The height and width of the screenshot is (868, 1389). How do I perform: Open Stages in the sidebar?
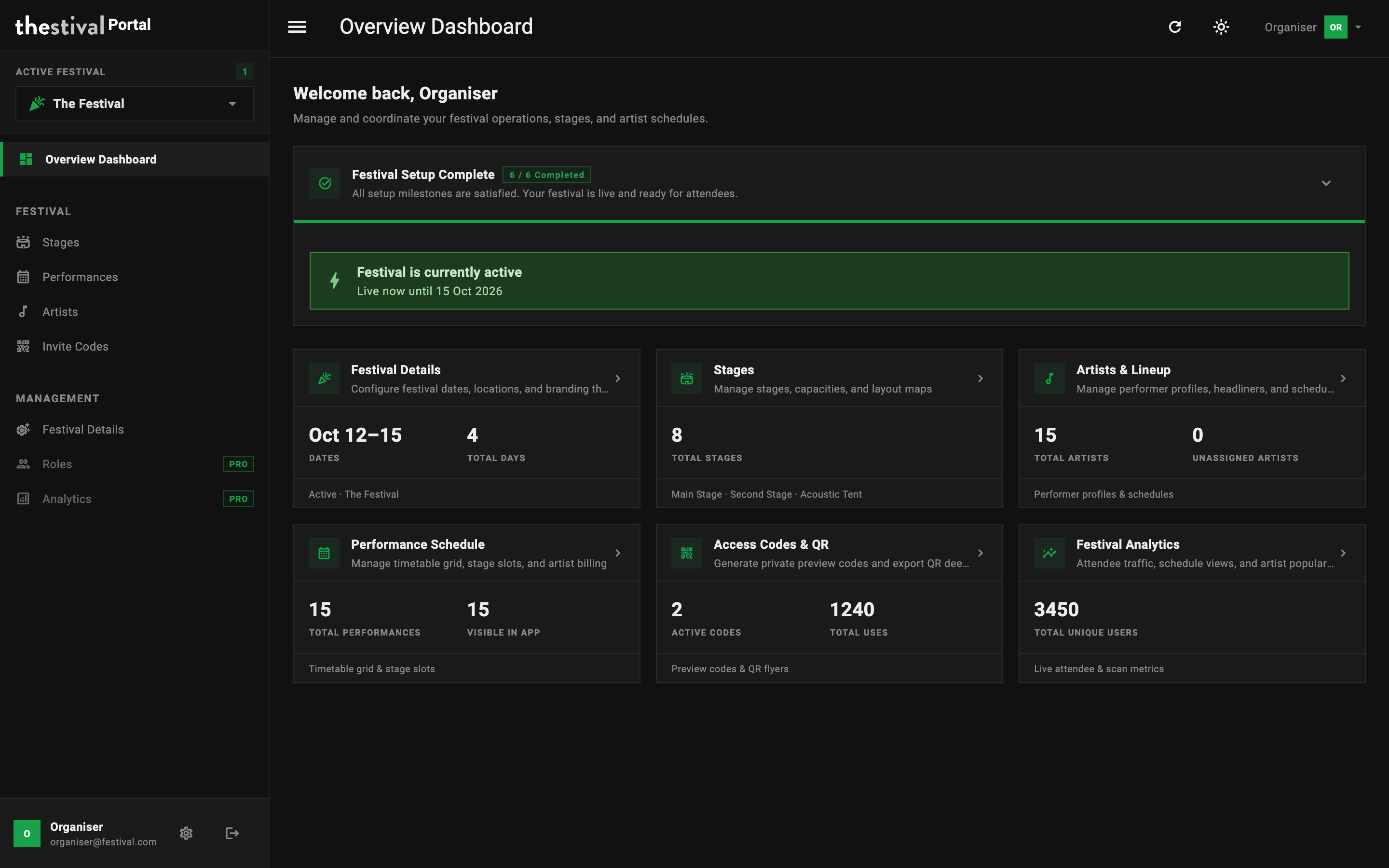(135, 242)
